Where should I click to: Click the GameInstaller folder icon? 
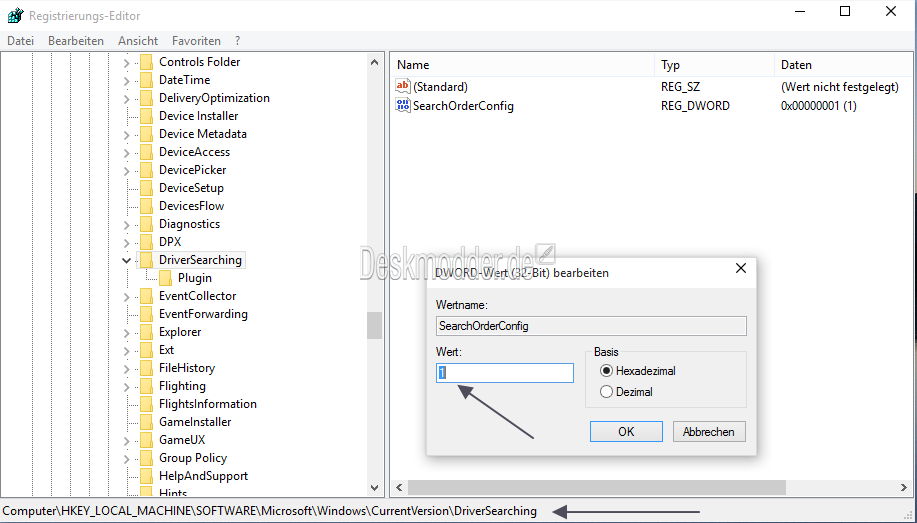click(147, 422)
